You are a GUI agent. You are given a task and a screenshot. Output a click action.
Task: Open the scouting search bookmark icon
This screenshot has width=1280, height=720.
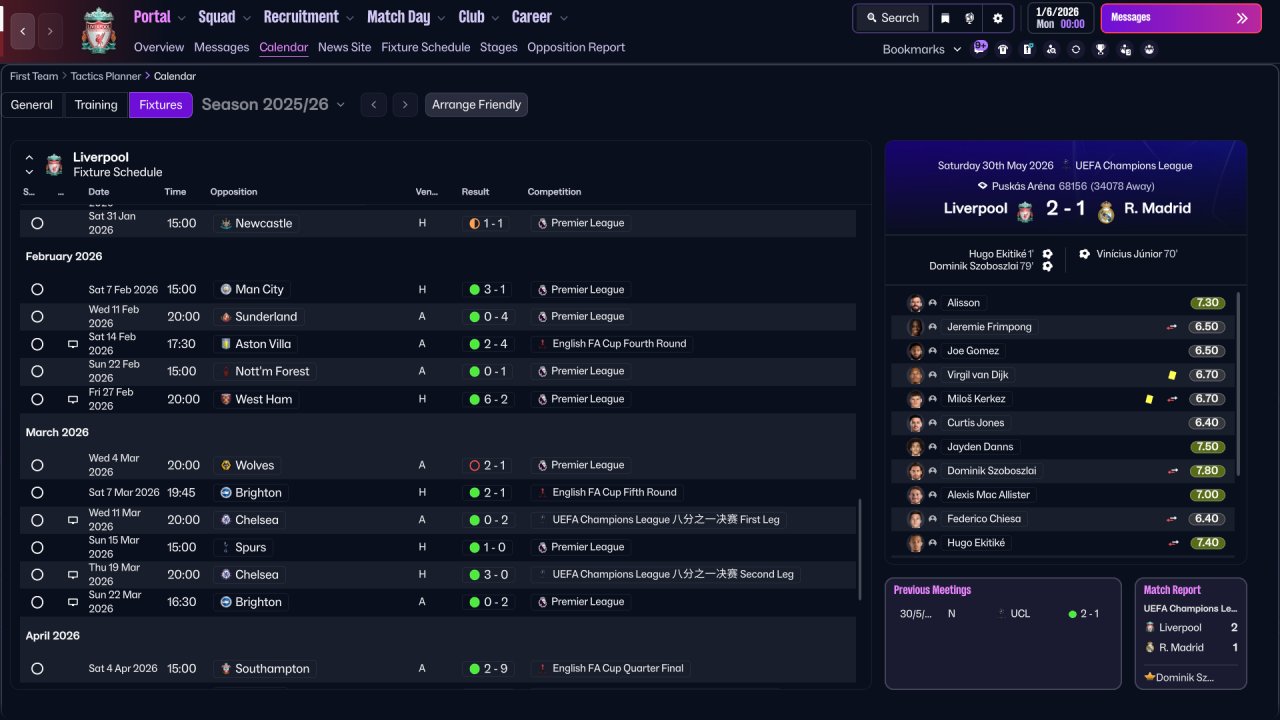pyautogui.click(x=1051, y=49)
